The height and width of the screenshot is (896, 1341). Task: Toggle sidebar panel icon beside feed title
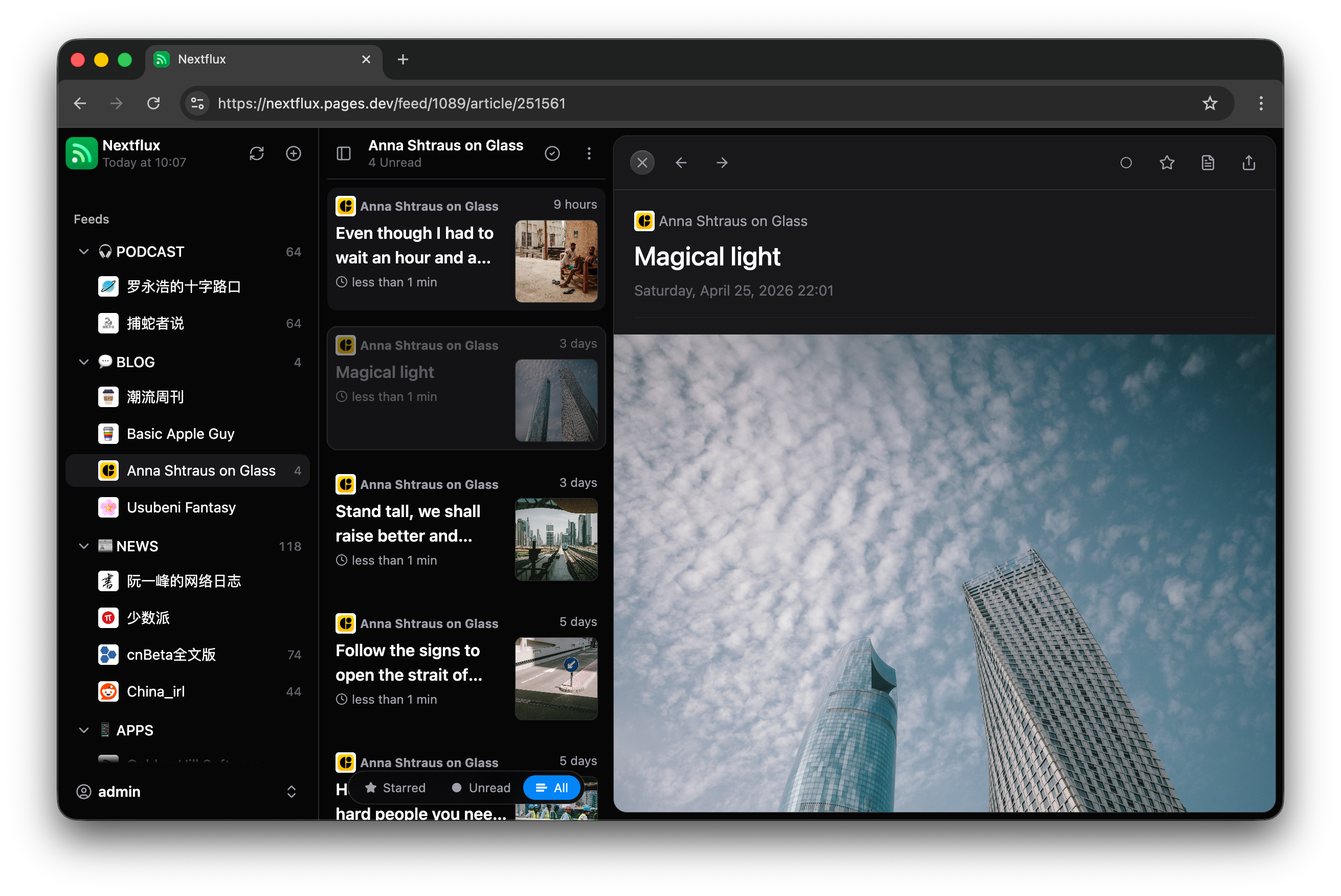pos(343,153)
